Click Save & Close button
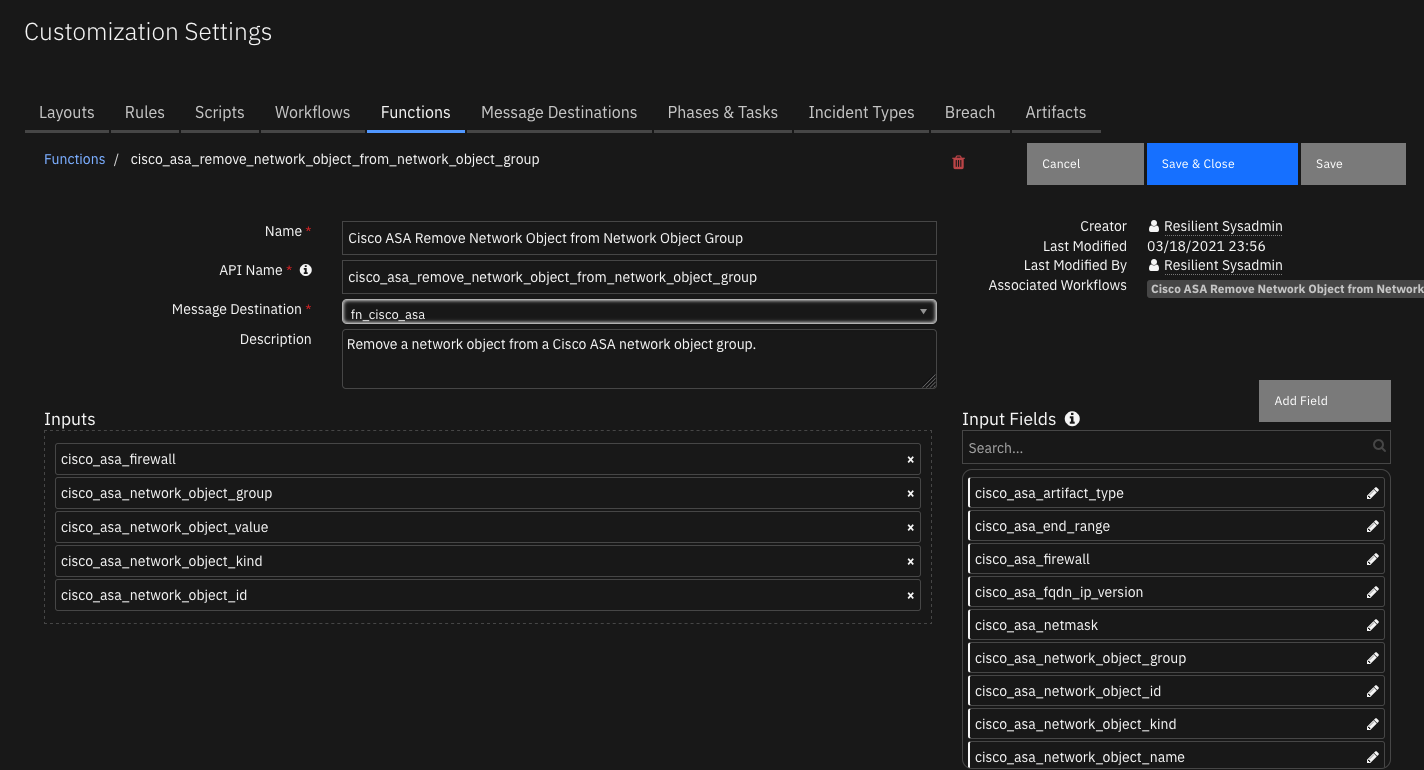The image size is (1424, 770). pyautogui.click(x=1222, y=164)
